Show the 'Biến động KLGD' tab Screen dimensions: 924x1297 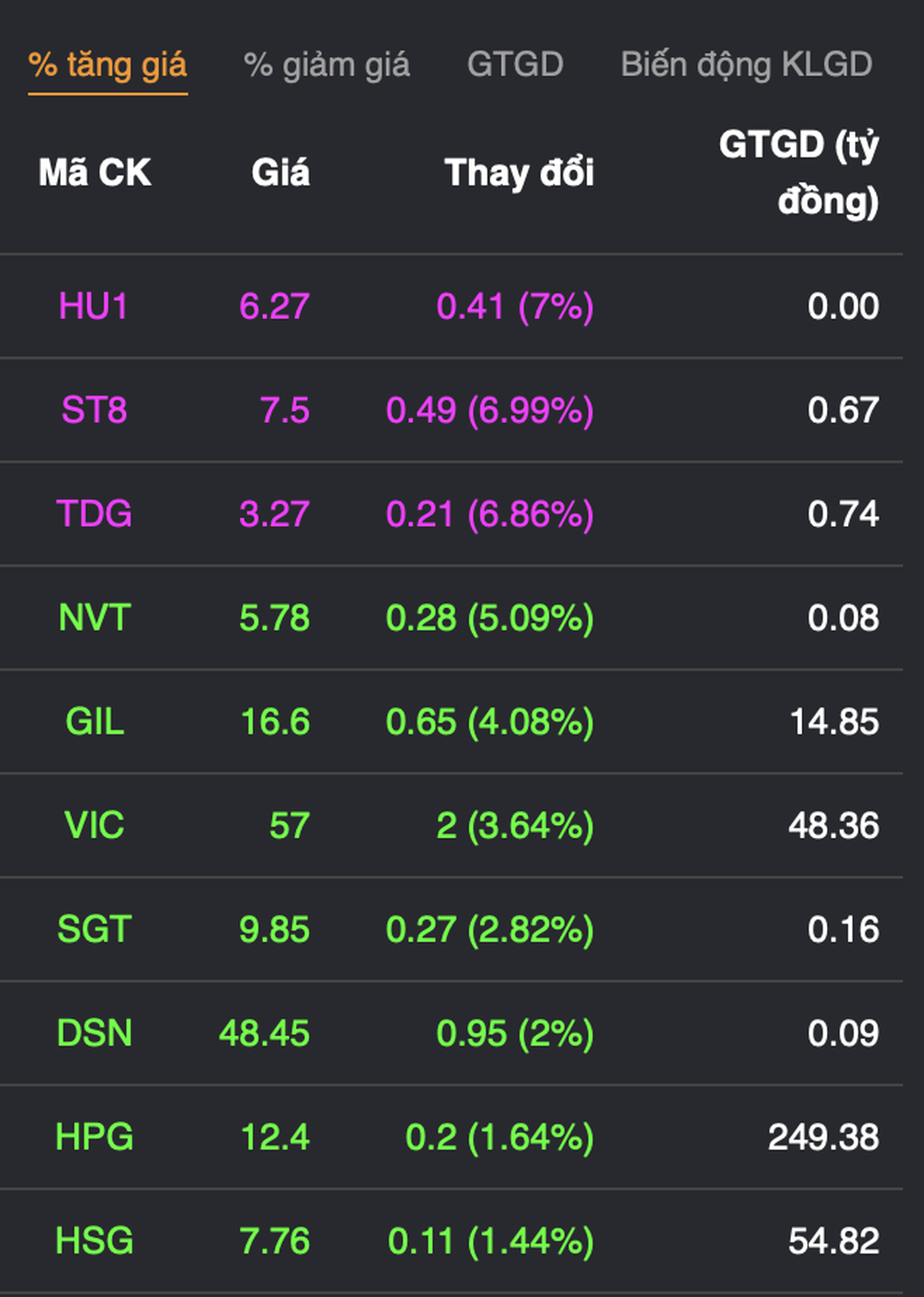[x=746, y=65]
